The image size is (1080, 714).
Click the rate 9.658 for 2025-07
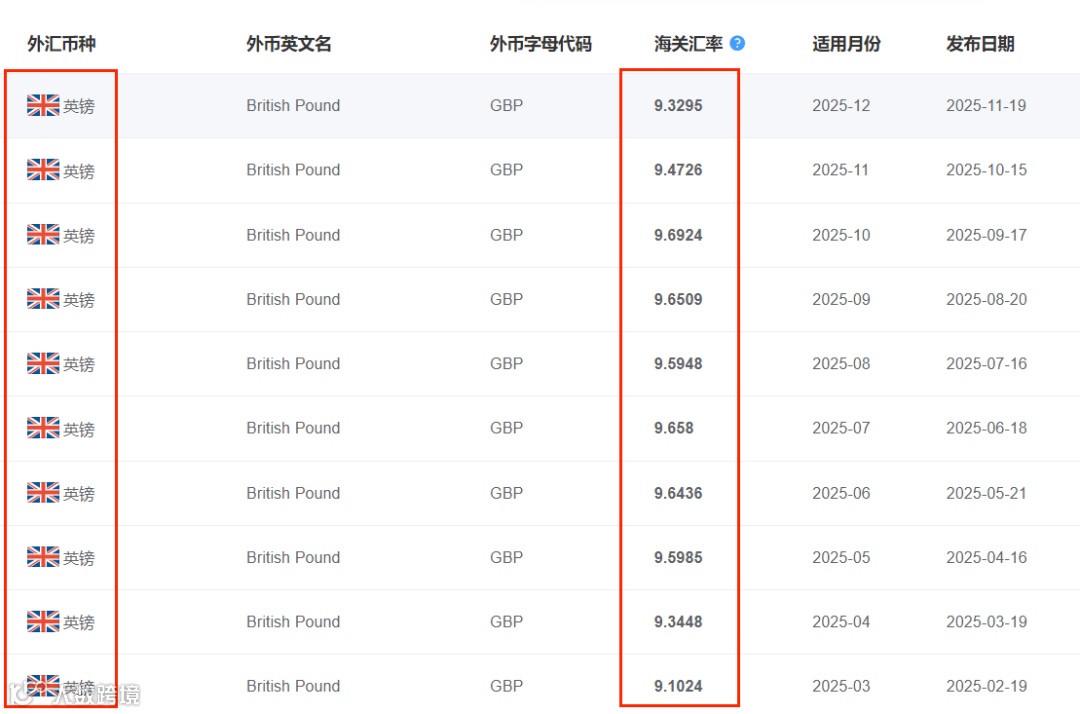click(x=673, y=428)
